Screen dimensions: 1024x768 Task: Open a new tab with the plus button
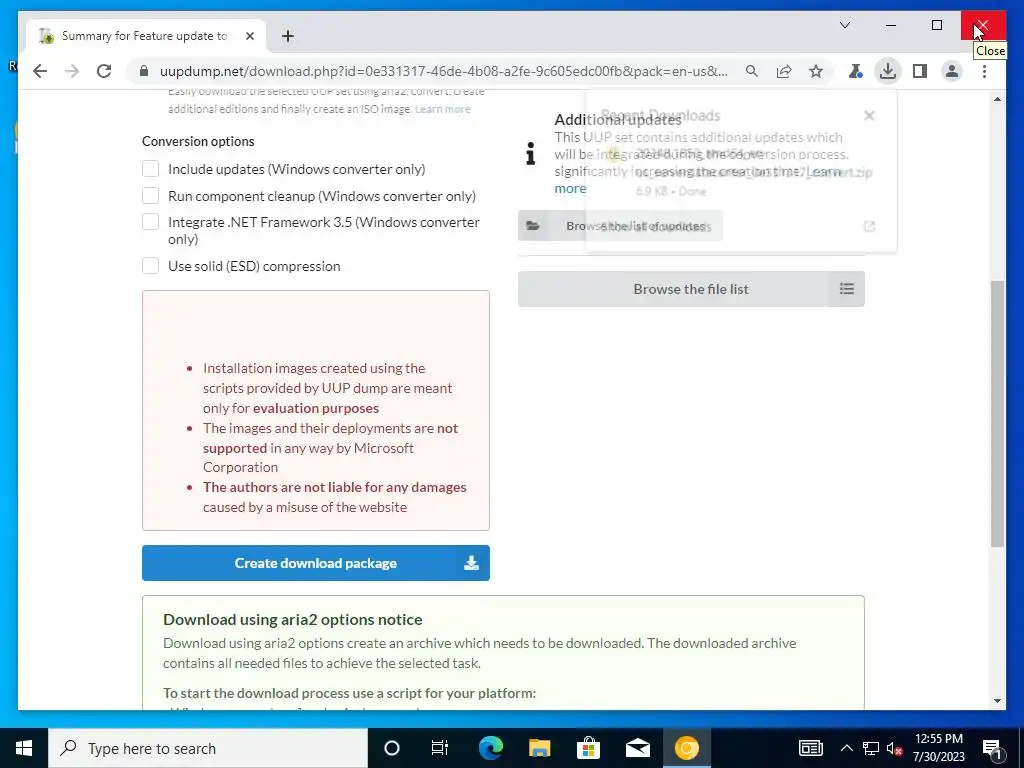(x=287, y=36)
